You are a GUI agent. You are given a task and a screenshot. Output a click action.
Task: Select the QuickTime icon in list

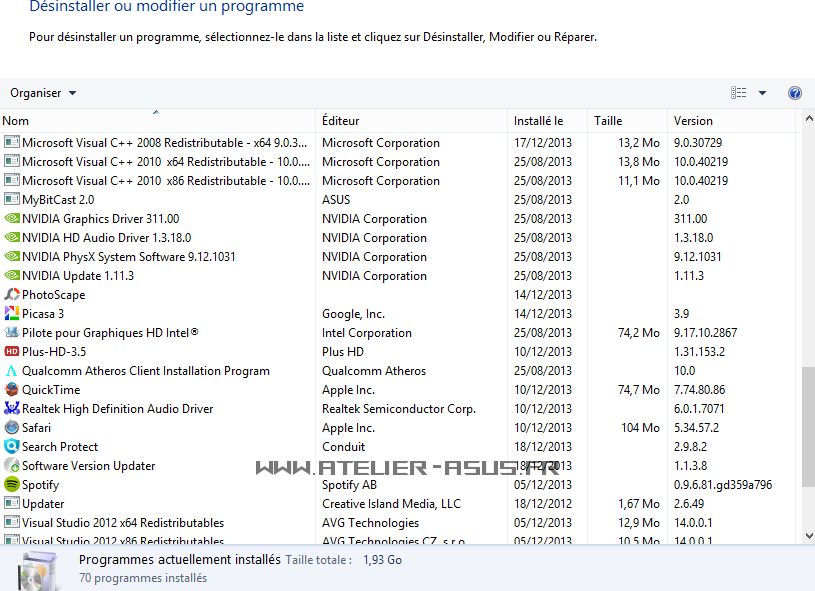tap(12, 390)
